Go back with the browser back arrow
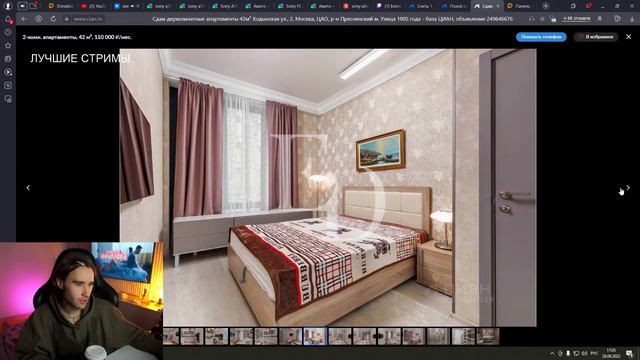 point(24,19)
